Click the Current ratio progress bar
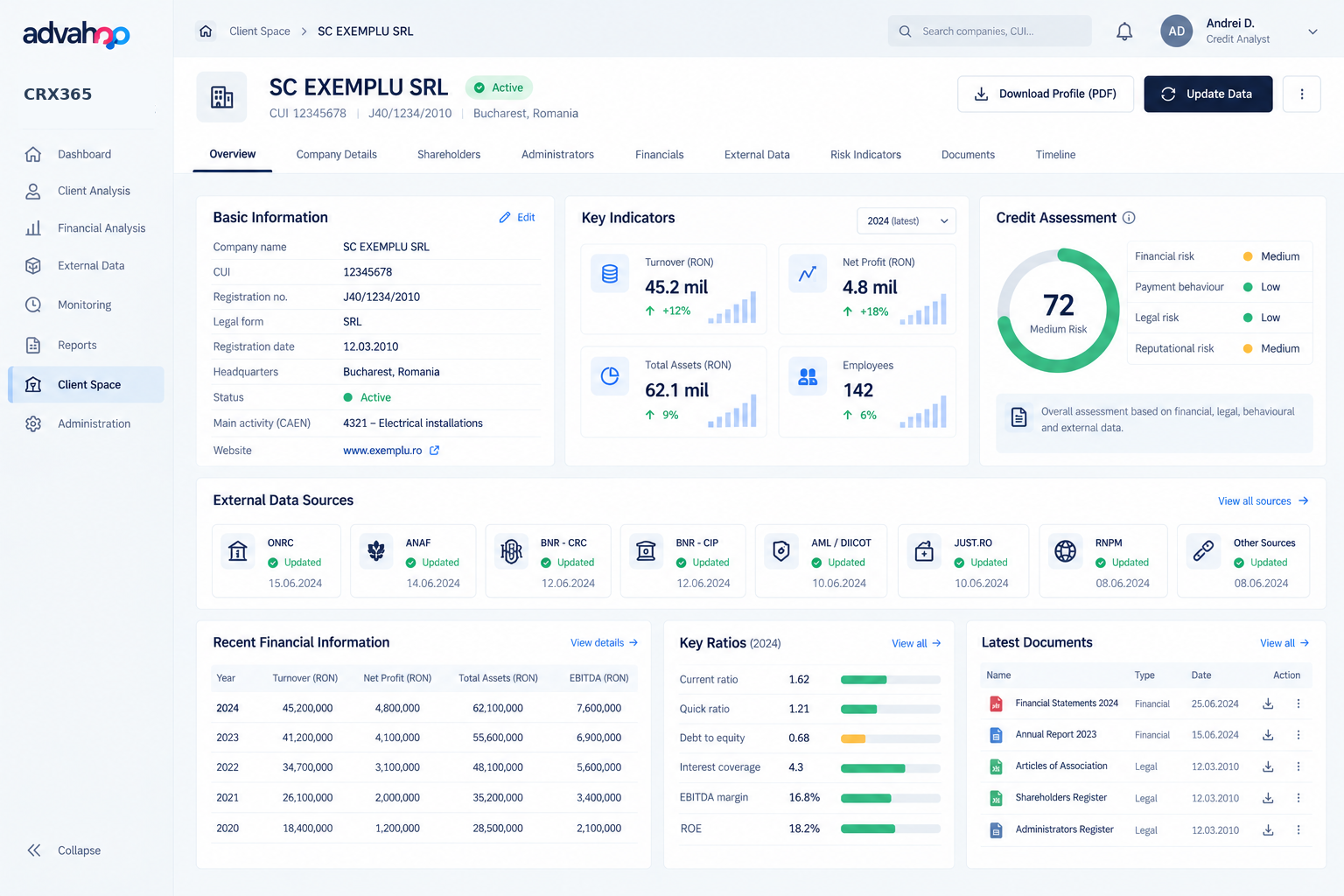Screen dimensions: 1344x896 891,680
